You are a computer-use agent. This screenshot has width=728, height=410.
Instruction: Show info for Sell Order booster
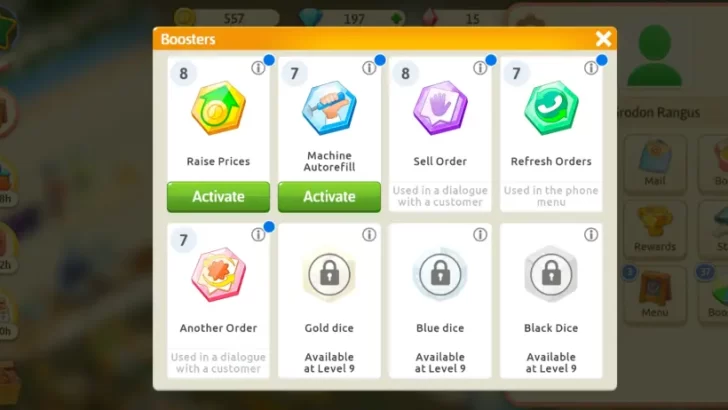(480, 68)
